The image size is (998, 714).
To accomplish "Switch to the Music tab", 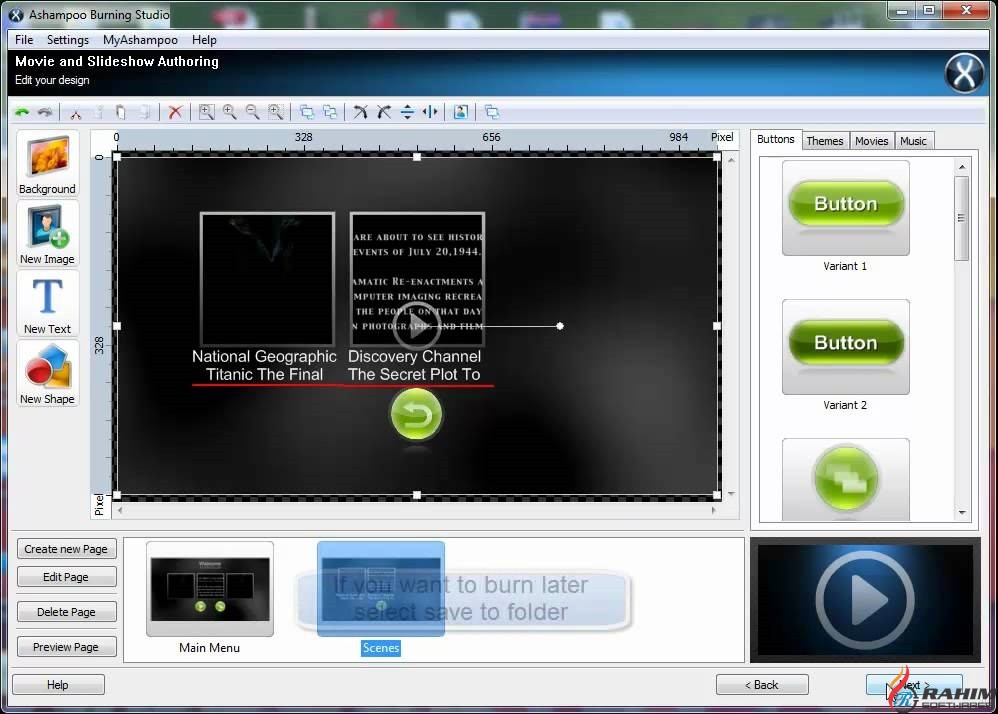I will [x=913, y=141].
